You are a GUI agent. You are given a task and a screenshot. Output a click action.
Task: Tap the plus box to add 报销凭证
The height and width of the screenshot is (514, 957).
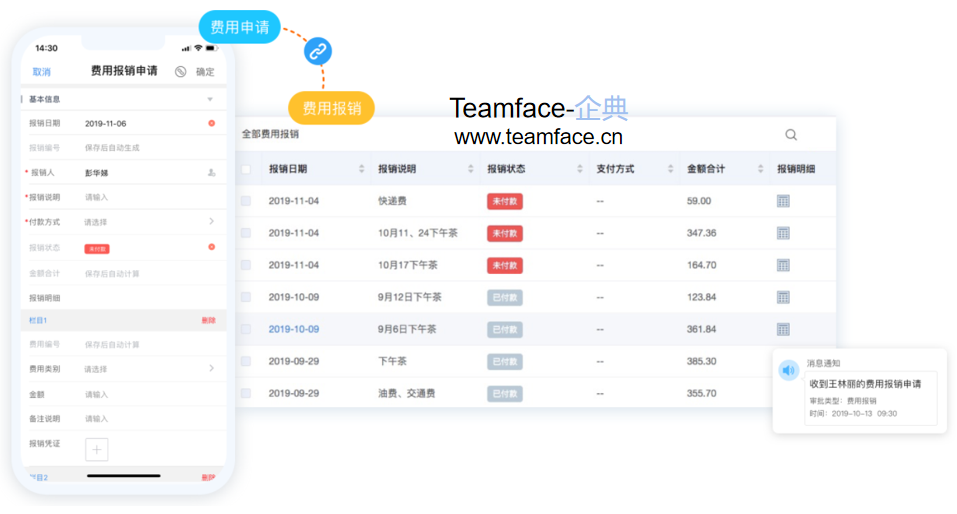tap(96, 449)
